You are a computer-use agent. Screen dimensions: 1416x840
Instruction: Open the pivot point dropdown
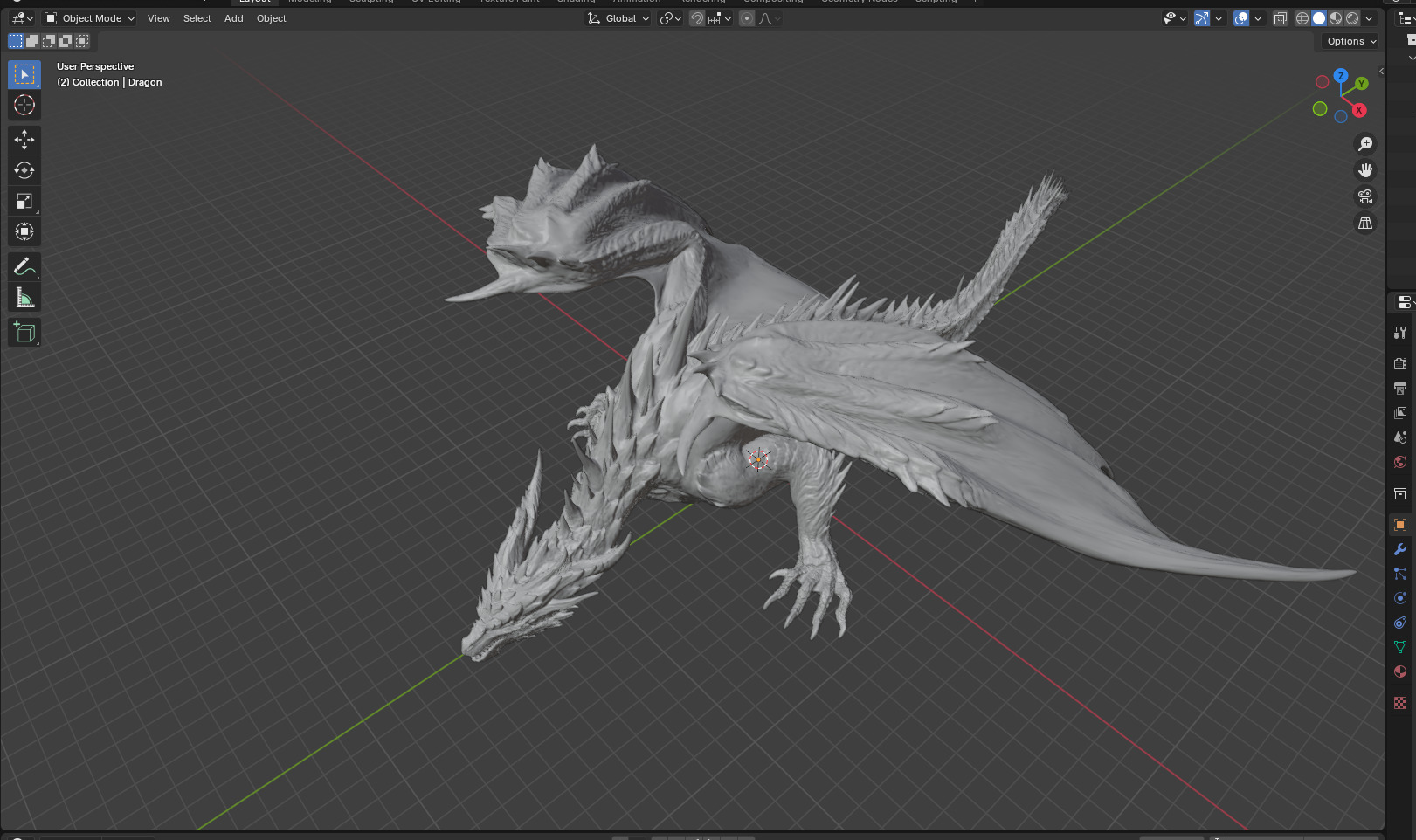click(671, 18)
